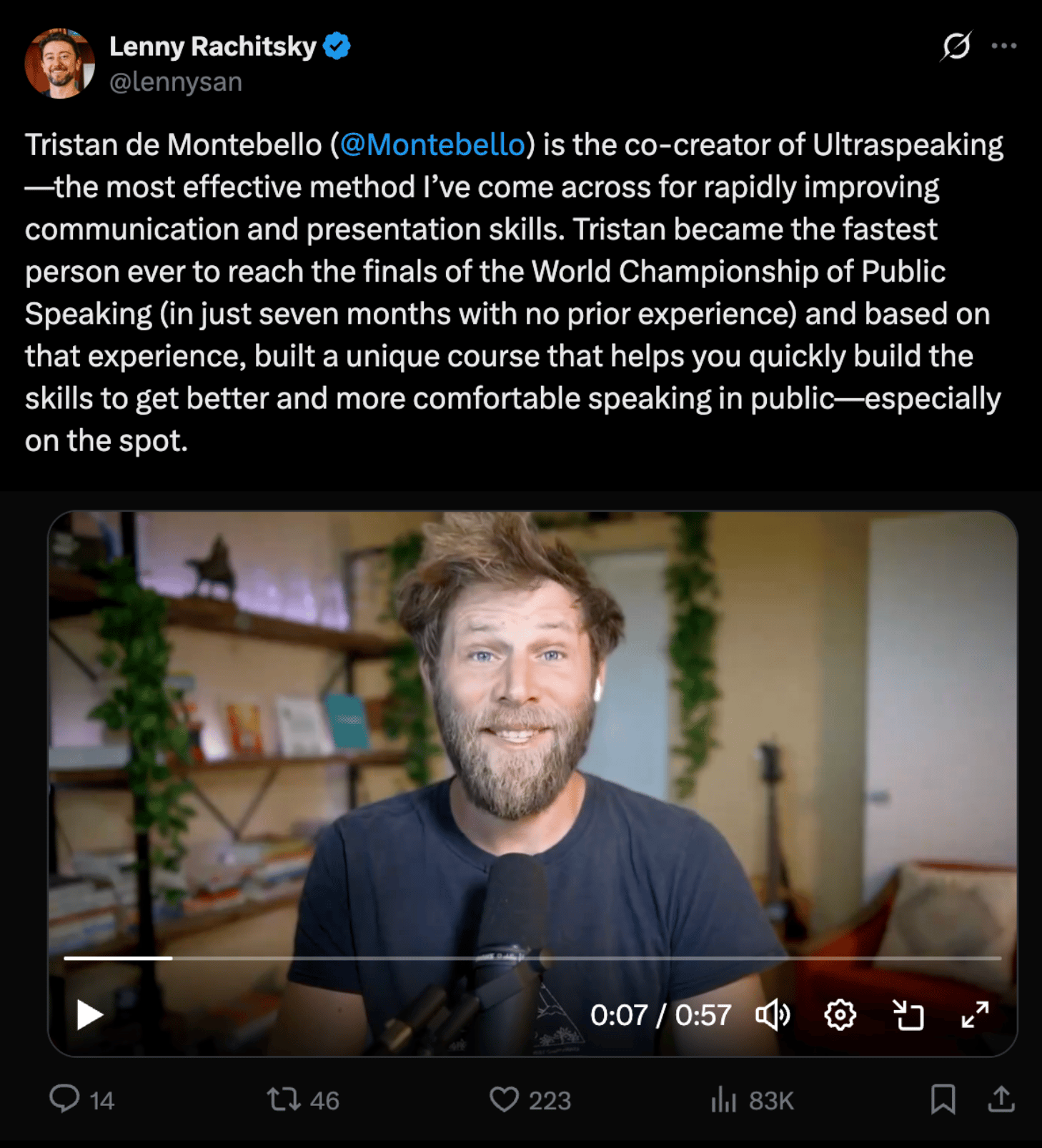Reply to the post via comment icon

click(64, 1099)
